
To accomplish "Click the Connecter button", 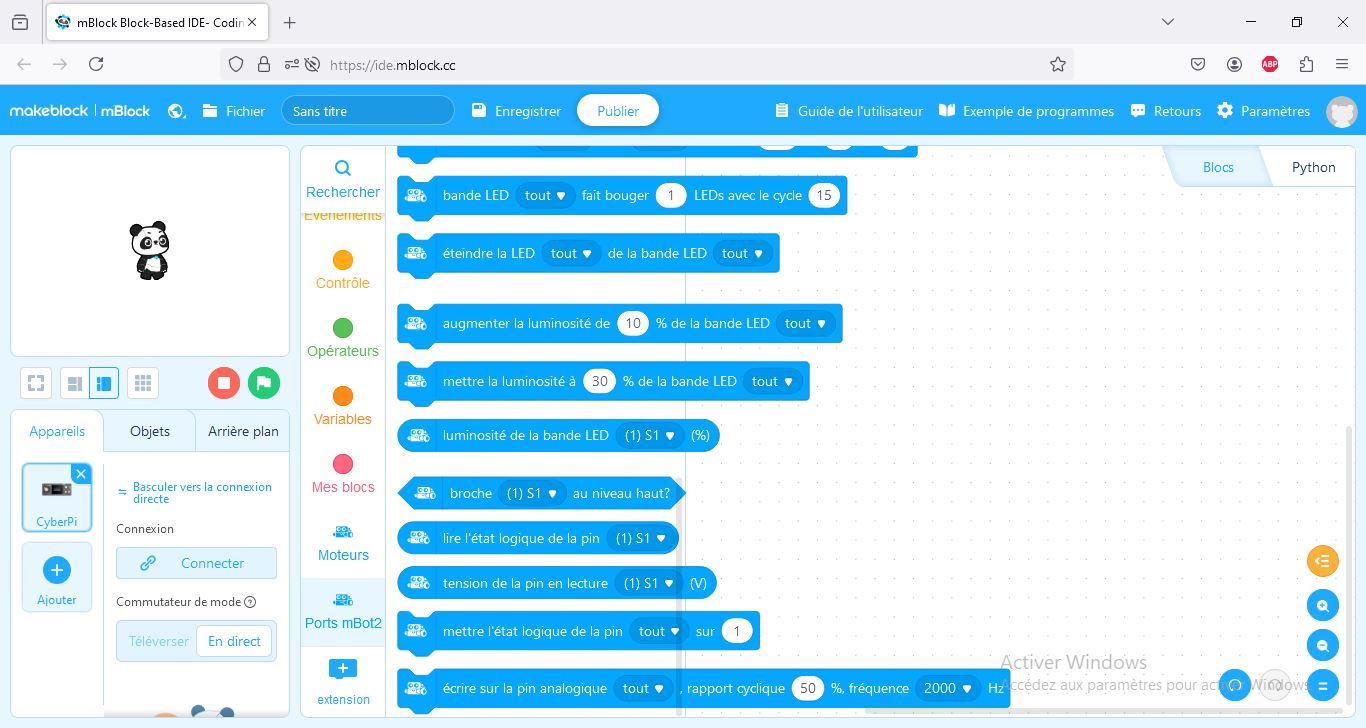I will point(196,563).
